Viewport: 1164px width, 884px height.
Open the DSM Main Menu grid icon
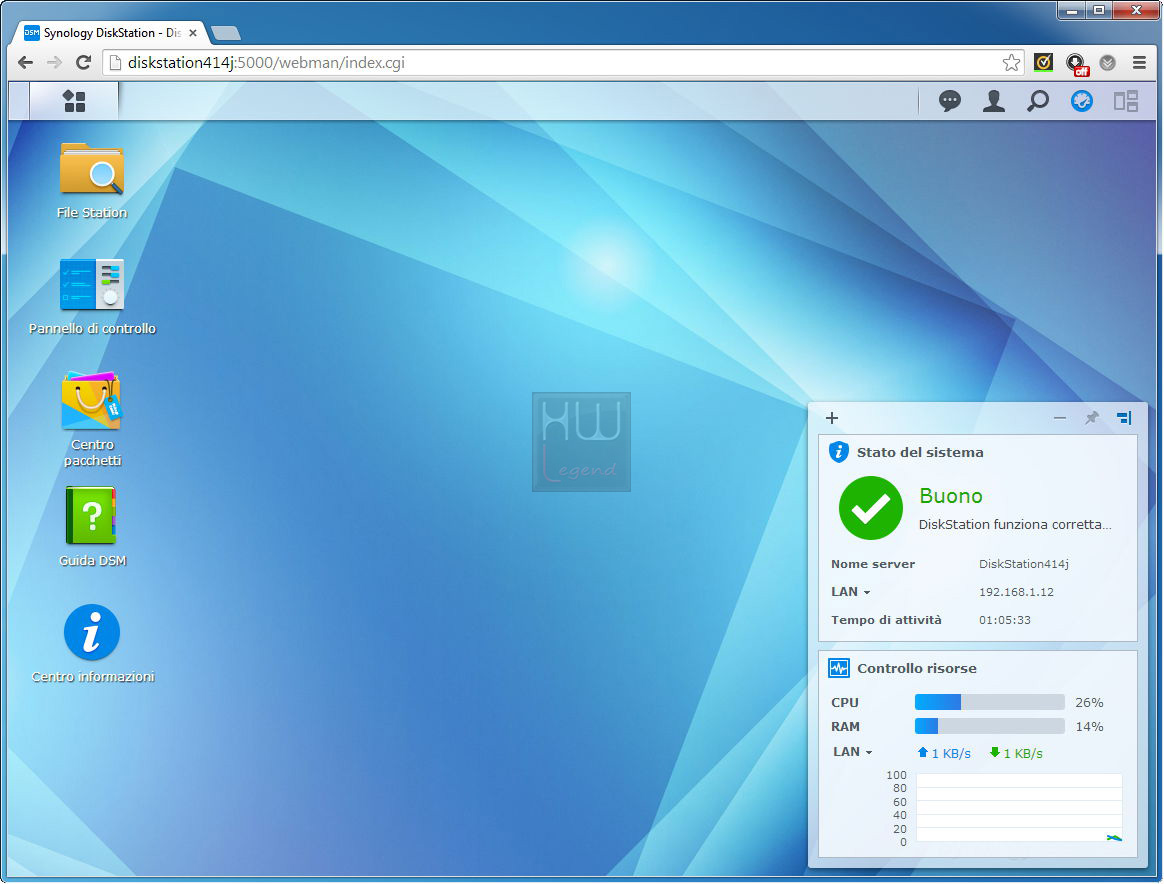click(x=74, y=101)
